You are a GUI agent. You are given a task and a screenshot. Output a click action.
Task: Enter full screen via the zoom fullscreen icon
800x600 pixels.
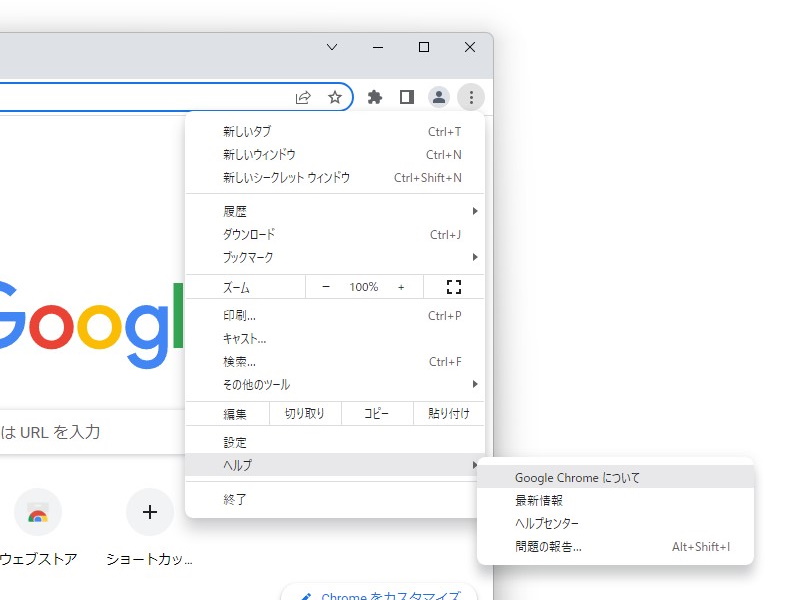pos(452,286)
